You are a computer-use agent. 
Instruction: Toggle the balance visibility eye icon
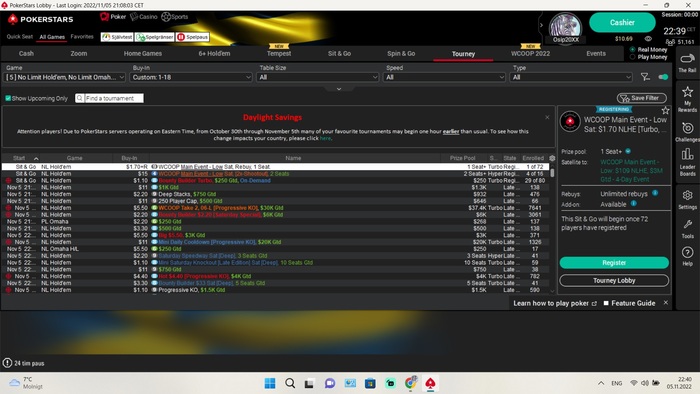click(648, 39)
